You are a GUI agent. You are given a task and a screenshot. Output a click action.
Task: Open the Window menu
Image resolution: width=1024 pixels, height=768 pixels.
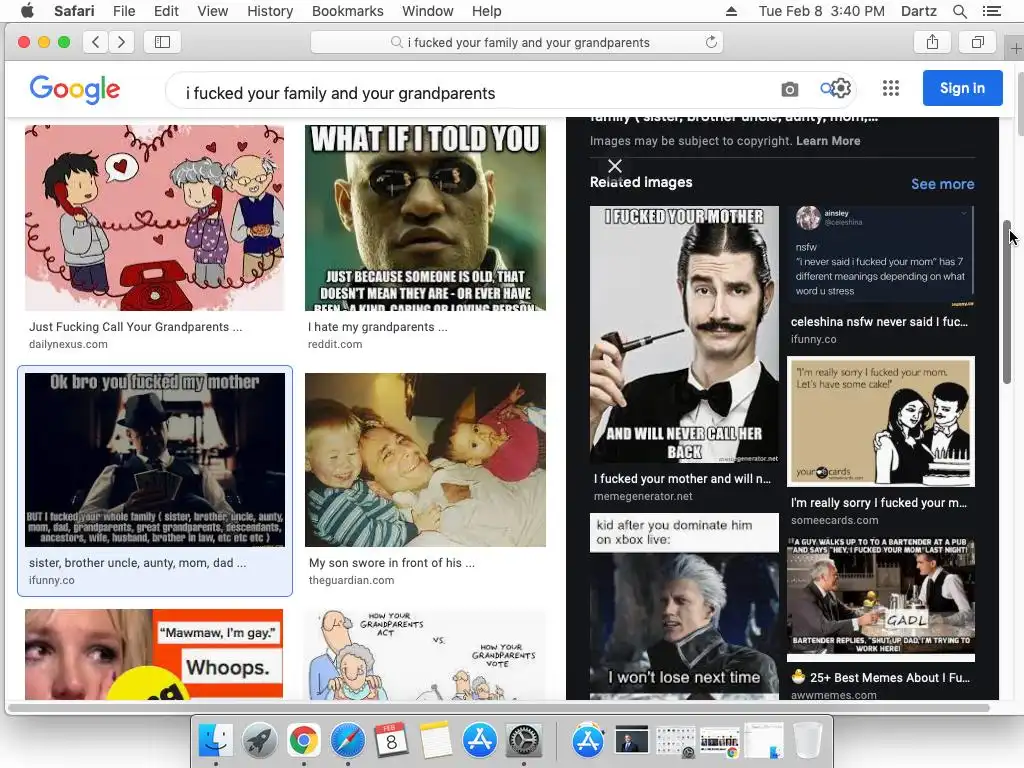point(428,11)
